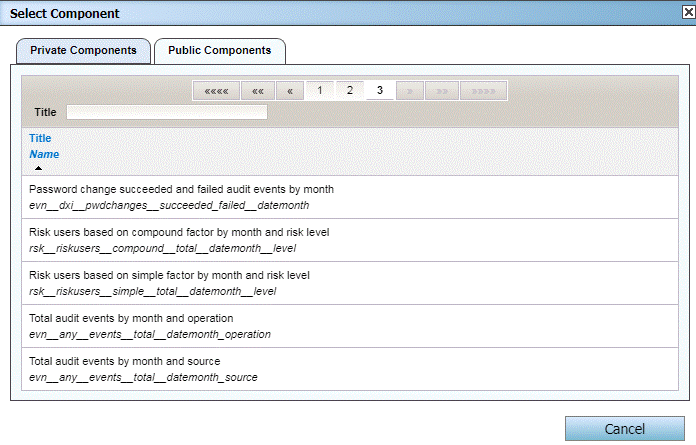Go to page 1 of results
The image size is (696, 445).
point(320,91)
